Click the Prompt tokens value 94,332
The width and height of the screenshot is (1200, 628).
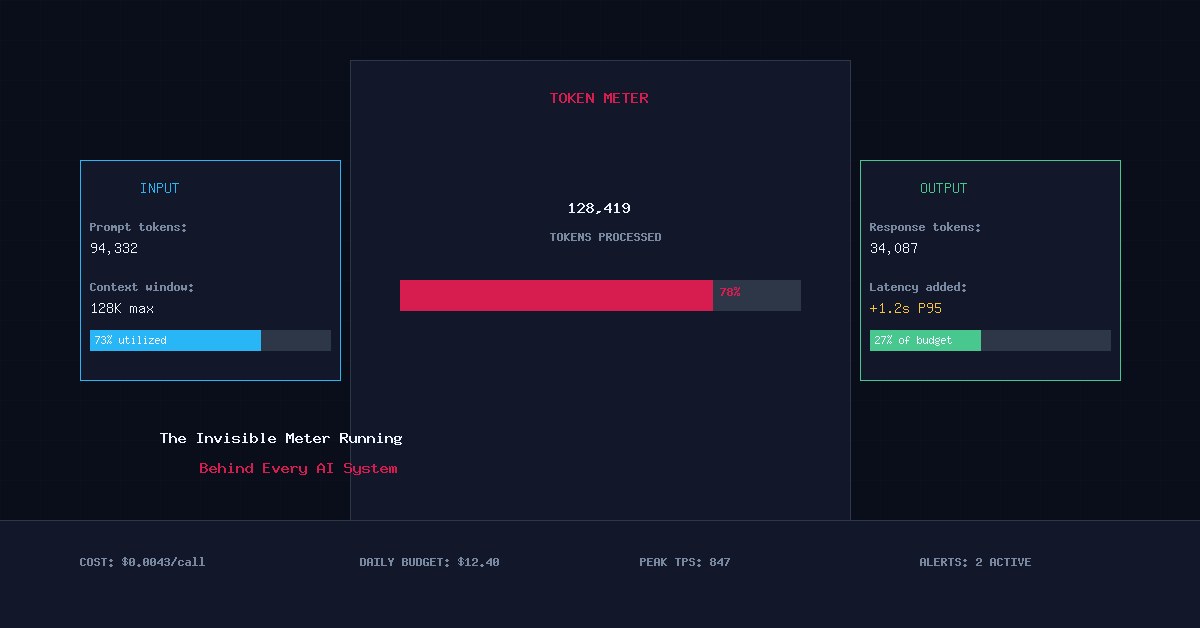pyautogui.click(x=114, y=249)
